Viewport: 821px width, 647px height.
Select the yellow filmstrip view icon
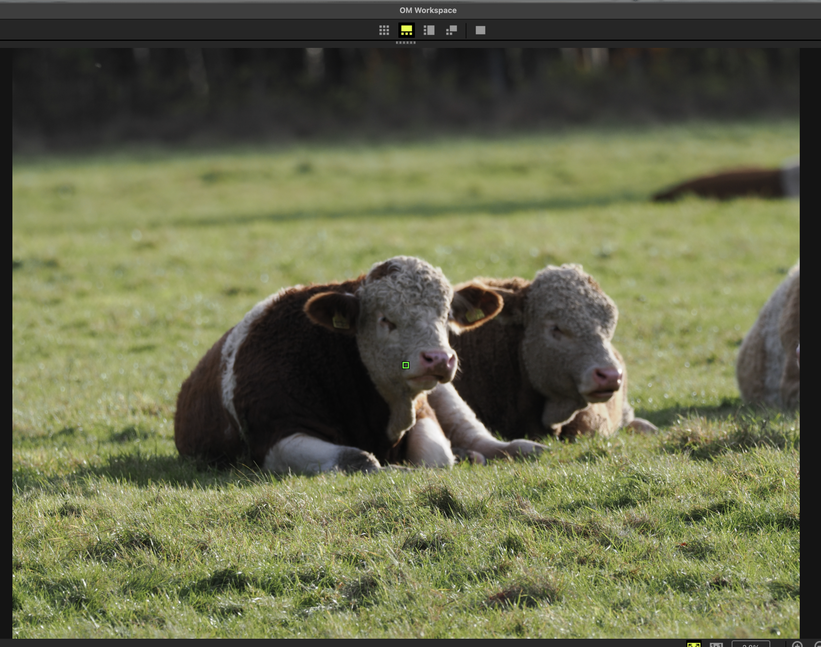tap(406, 30)
